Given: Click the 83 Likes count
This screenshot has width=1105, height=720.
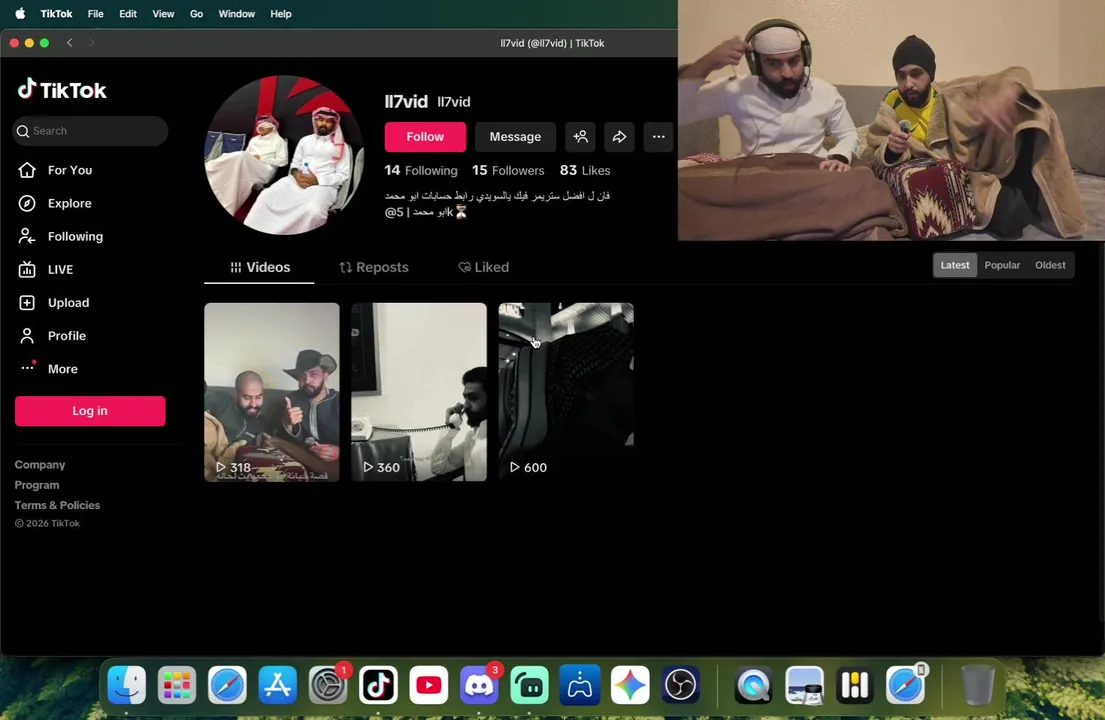Looking at the screenshot, I should (585, 170).
